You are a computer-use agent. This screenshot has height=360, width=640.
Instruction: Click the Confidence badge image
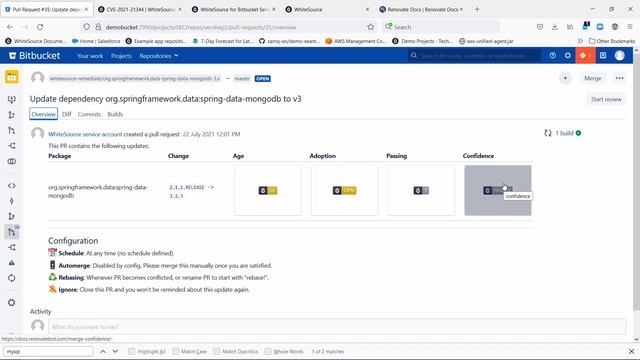498,190
